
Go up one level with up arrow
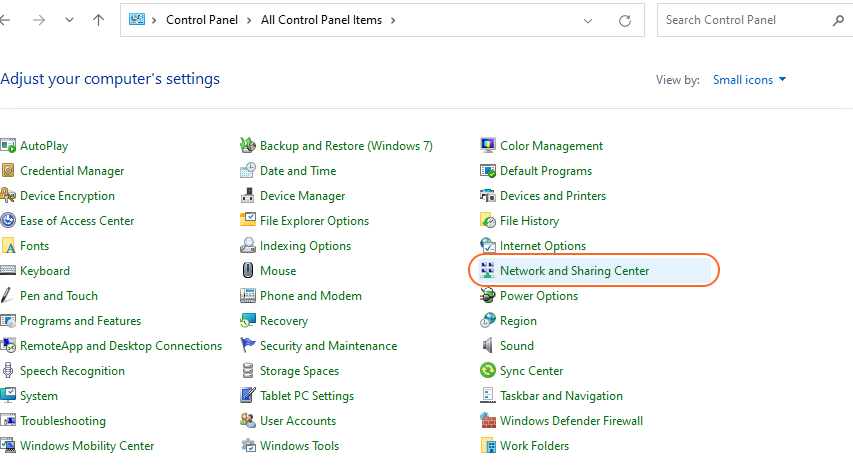(98, 20)
